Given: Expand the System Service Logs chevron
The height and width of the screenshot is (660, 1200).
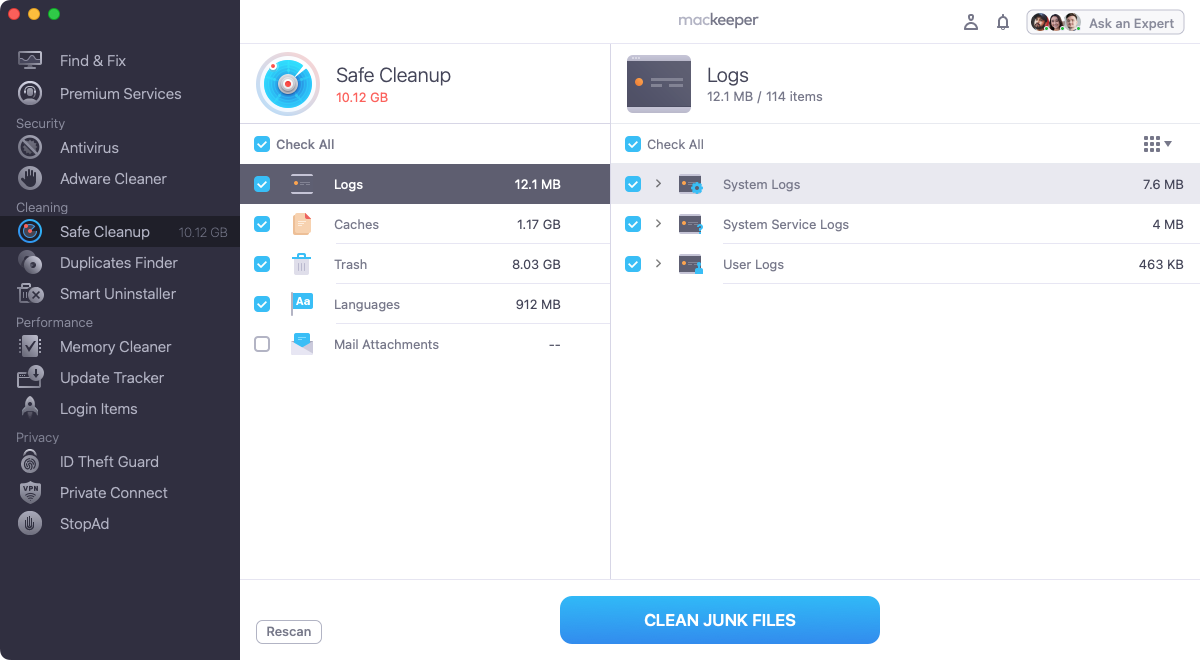Looking at the screenshot, I should tap(659, 224).
